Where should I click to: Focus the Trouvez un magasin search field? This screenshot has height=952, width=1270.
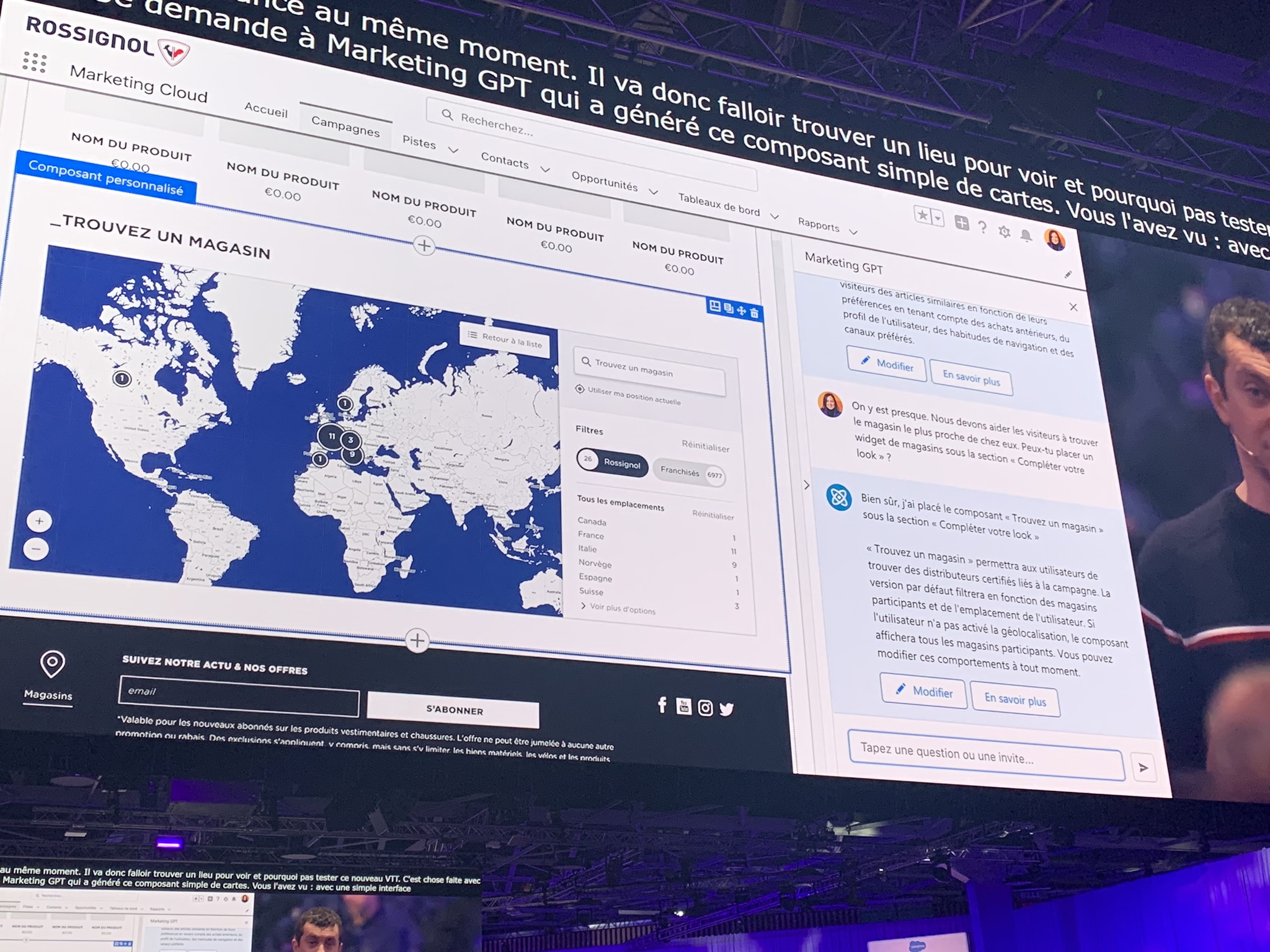click(649, 371)
